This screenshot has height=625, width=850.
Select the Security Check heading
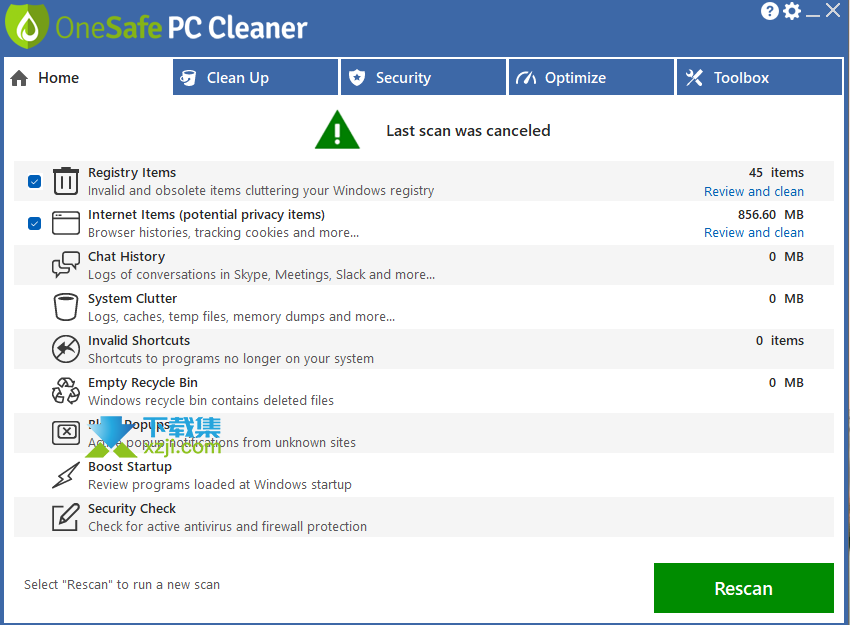coord(132,508)
